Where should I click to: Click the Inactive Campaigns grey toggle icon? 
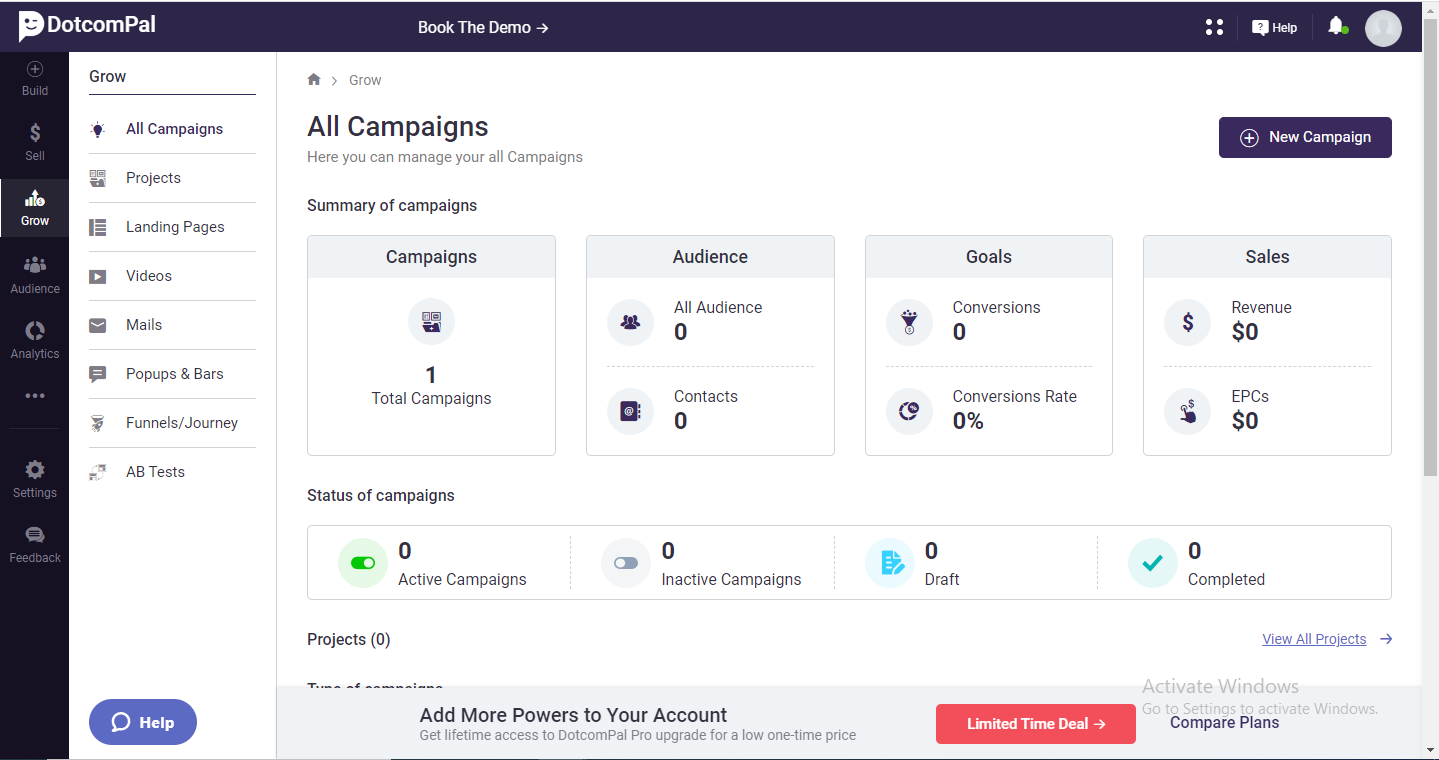pyautogui.click(x=626, y=563)
